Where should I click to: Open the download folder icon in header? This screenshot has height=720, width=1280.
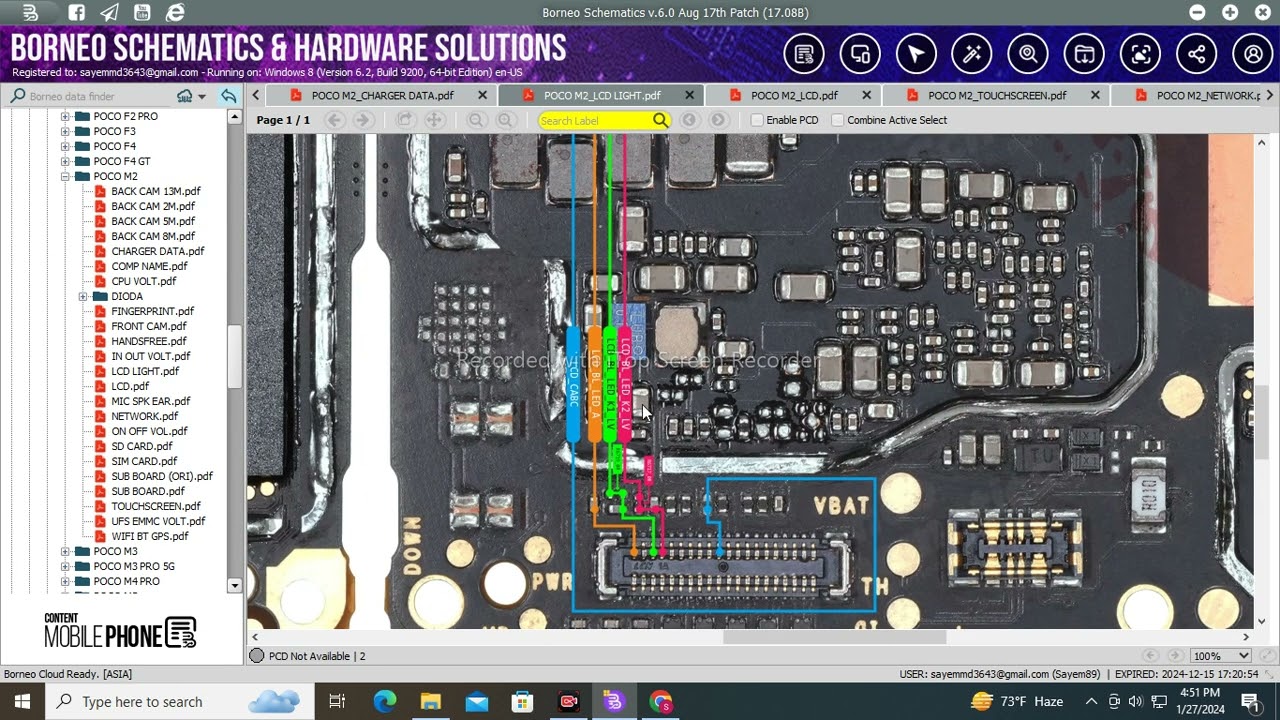tap(1084, 54)
